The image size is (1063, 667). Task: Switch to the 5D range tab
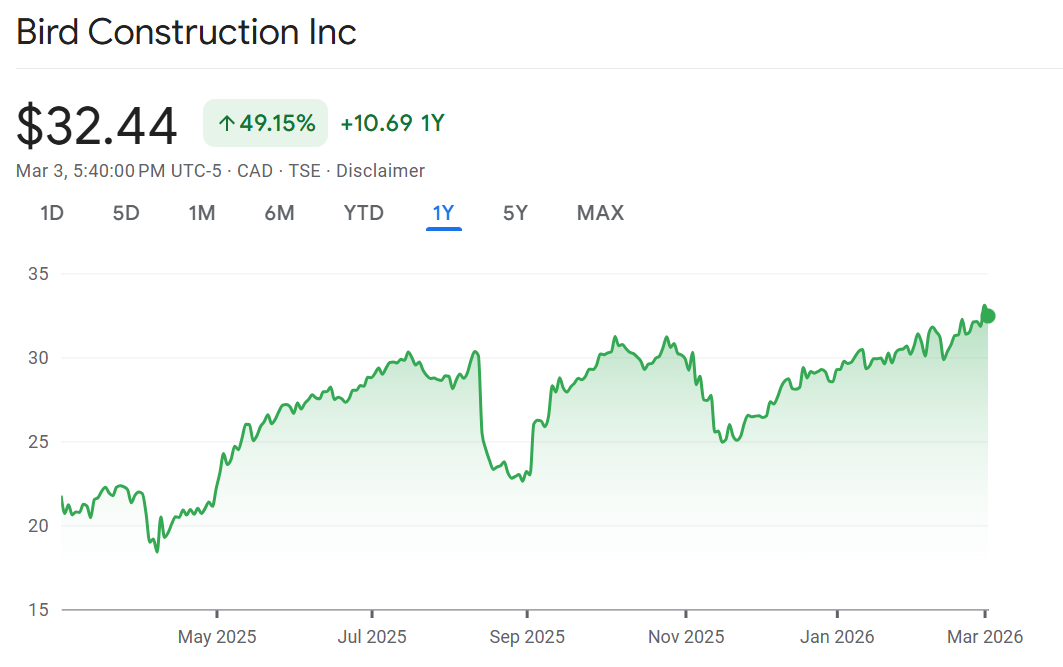pyautogui.click(x=126, y=213)
